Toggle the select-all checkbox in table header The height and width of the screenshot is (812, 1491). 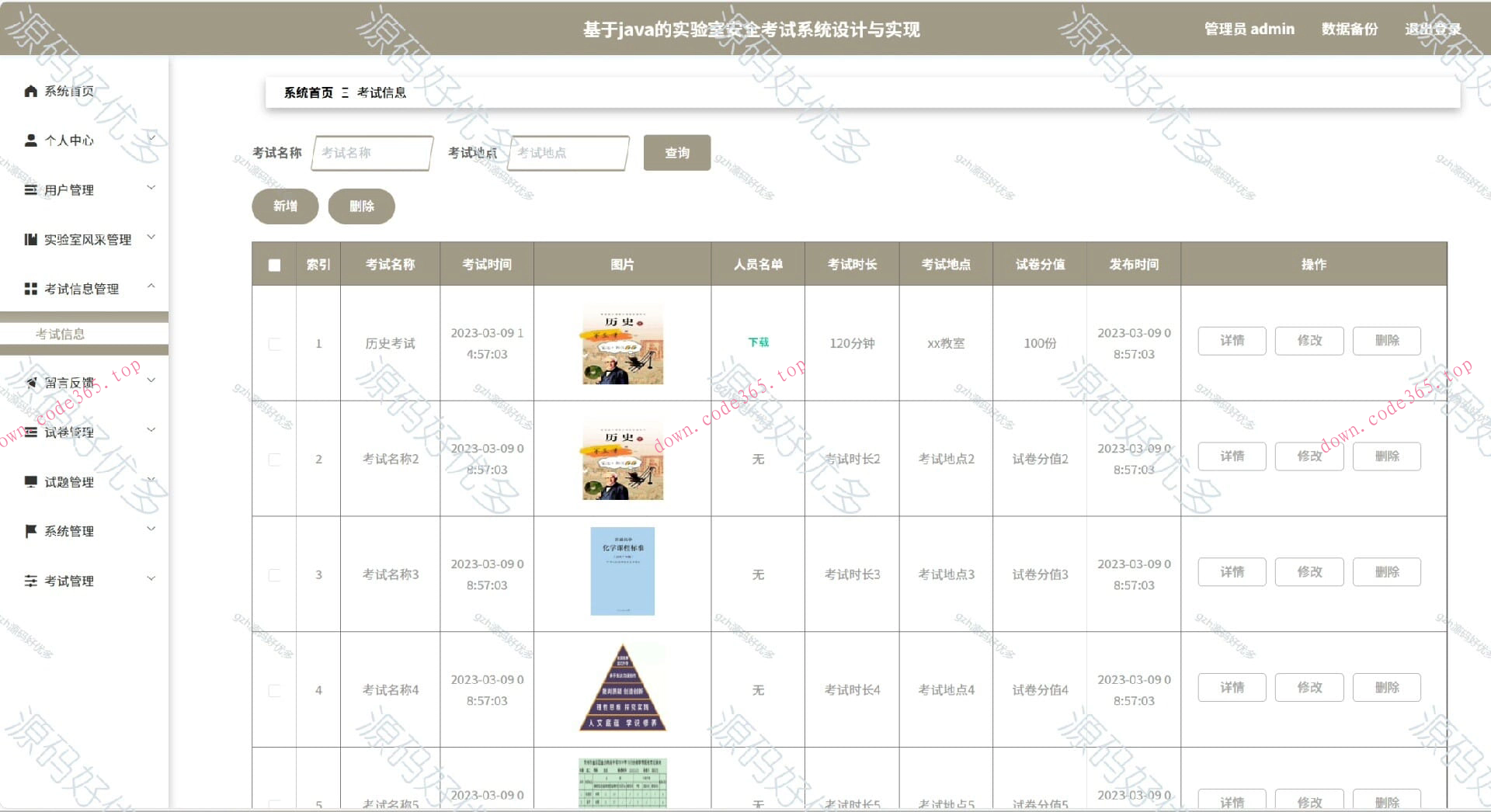tap(274, 265)
